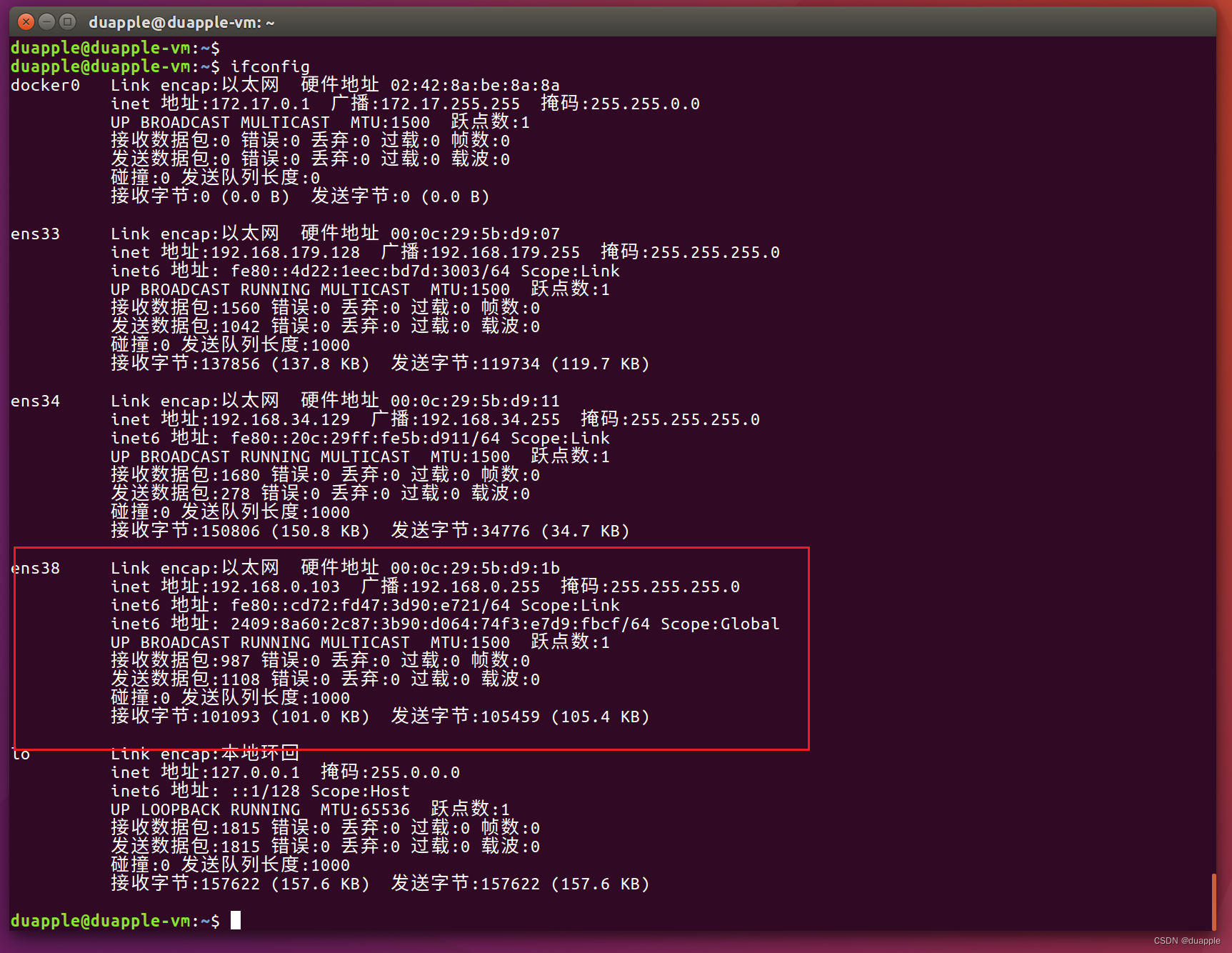Click the cursor at the bottom prompt

point(236,920)
